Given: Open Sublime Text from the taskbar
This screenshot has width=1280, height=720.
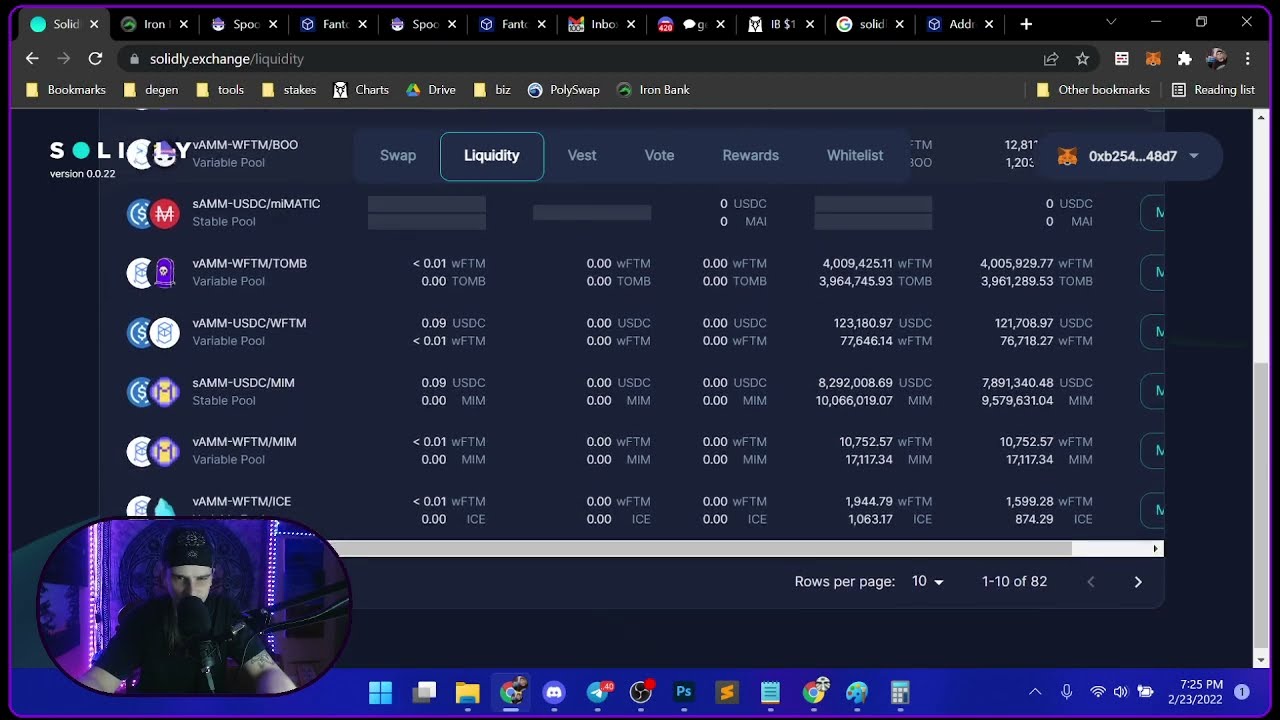Looking at the screenshot, I should click(x=727, y=692).
